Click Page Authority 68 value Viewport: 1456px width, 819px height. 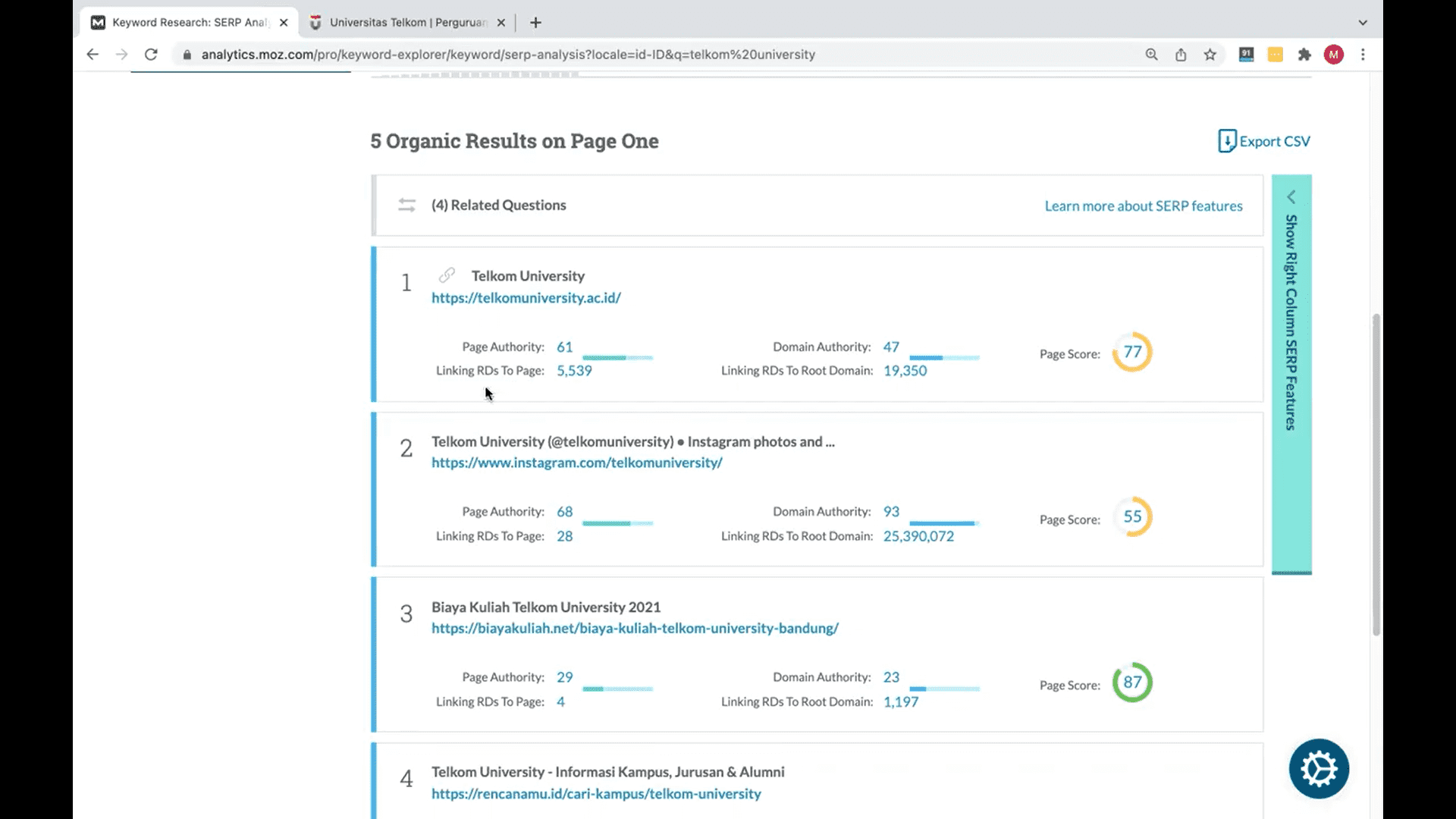564,512
